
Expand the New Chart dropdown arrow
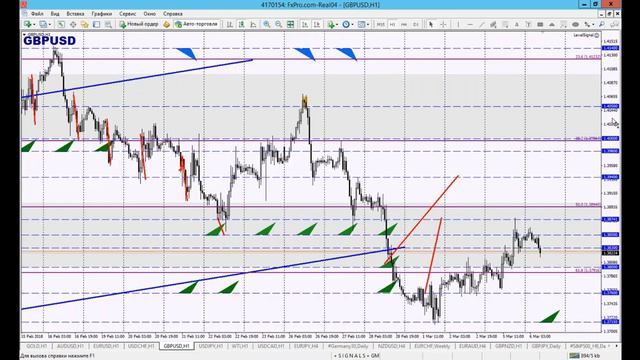coord(34,24)
